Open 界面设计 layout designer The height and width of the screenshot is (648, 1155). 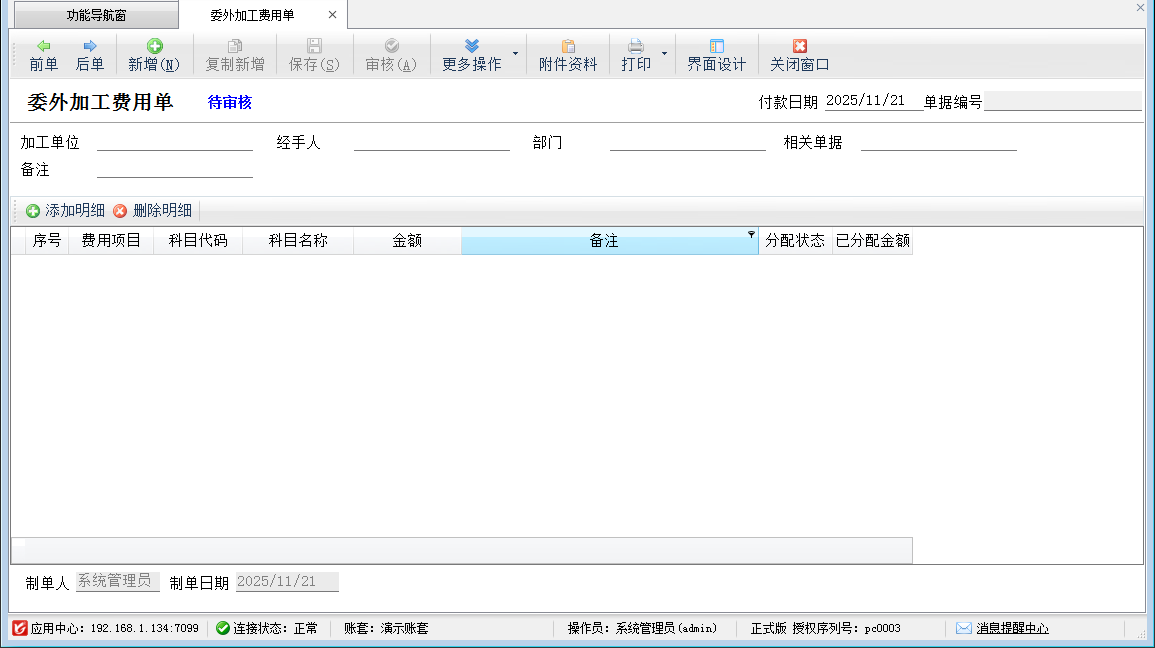coord(716,55)
